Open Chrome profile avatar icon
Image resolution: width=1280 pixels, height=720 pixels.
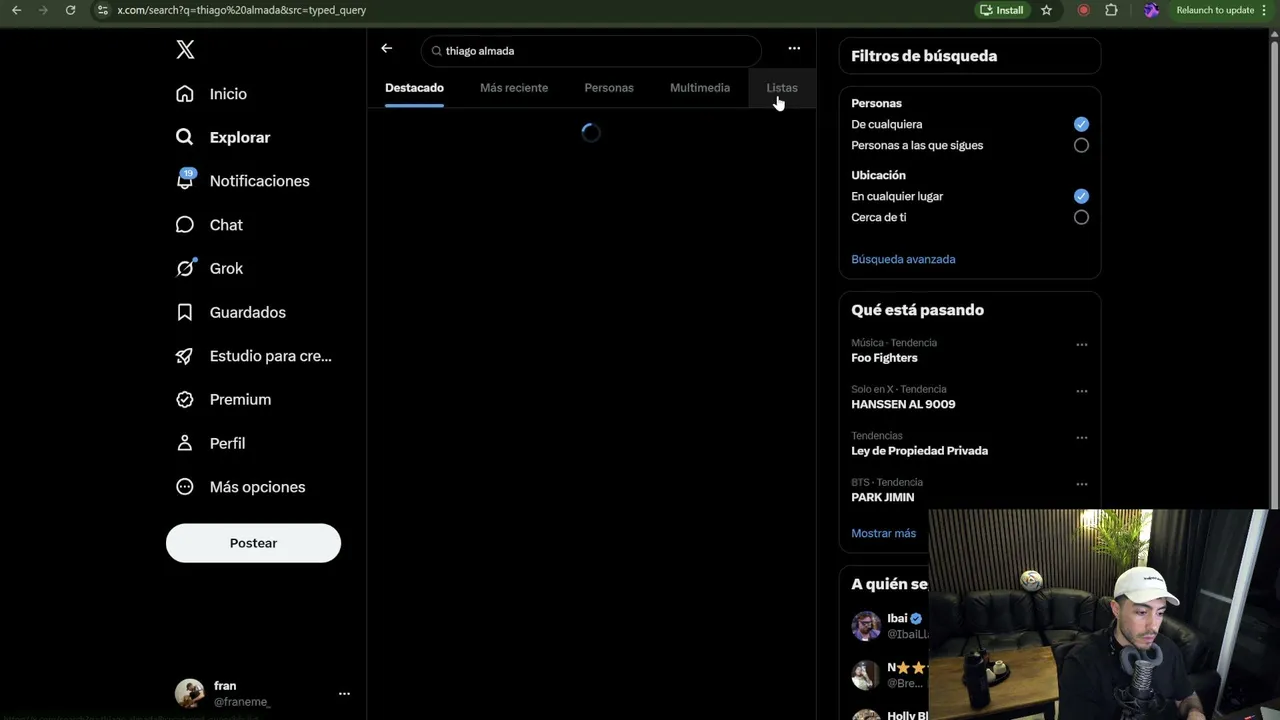(1151, 10)
